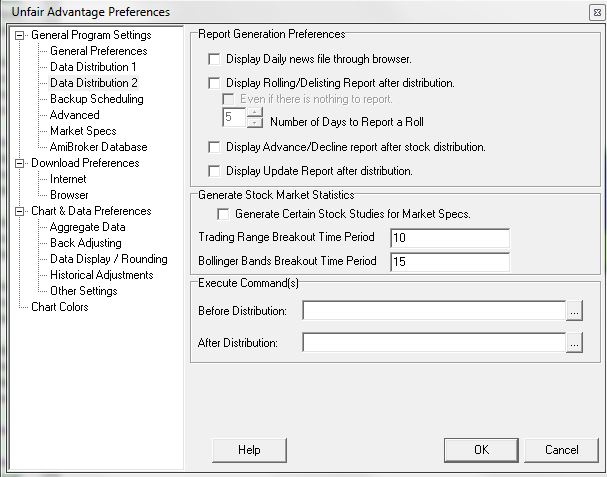Check Display Update Report after distribution
Screen dimensions: 607x477
(x=214, y=171)
